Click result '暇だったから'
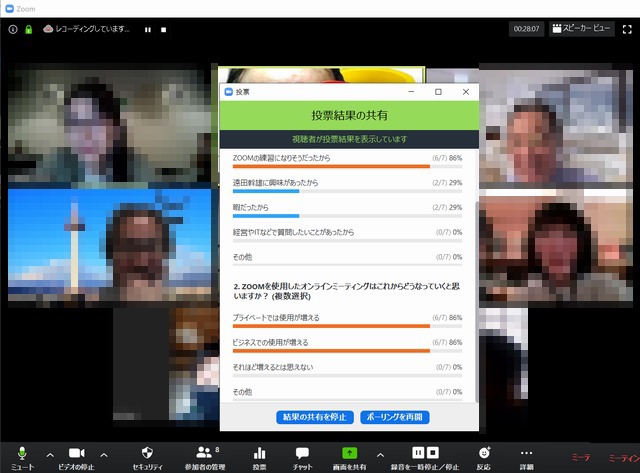 (x=347, y=210)
